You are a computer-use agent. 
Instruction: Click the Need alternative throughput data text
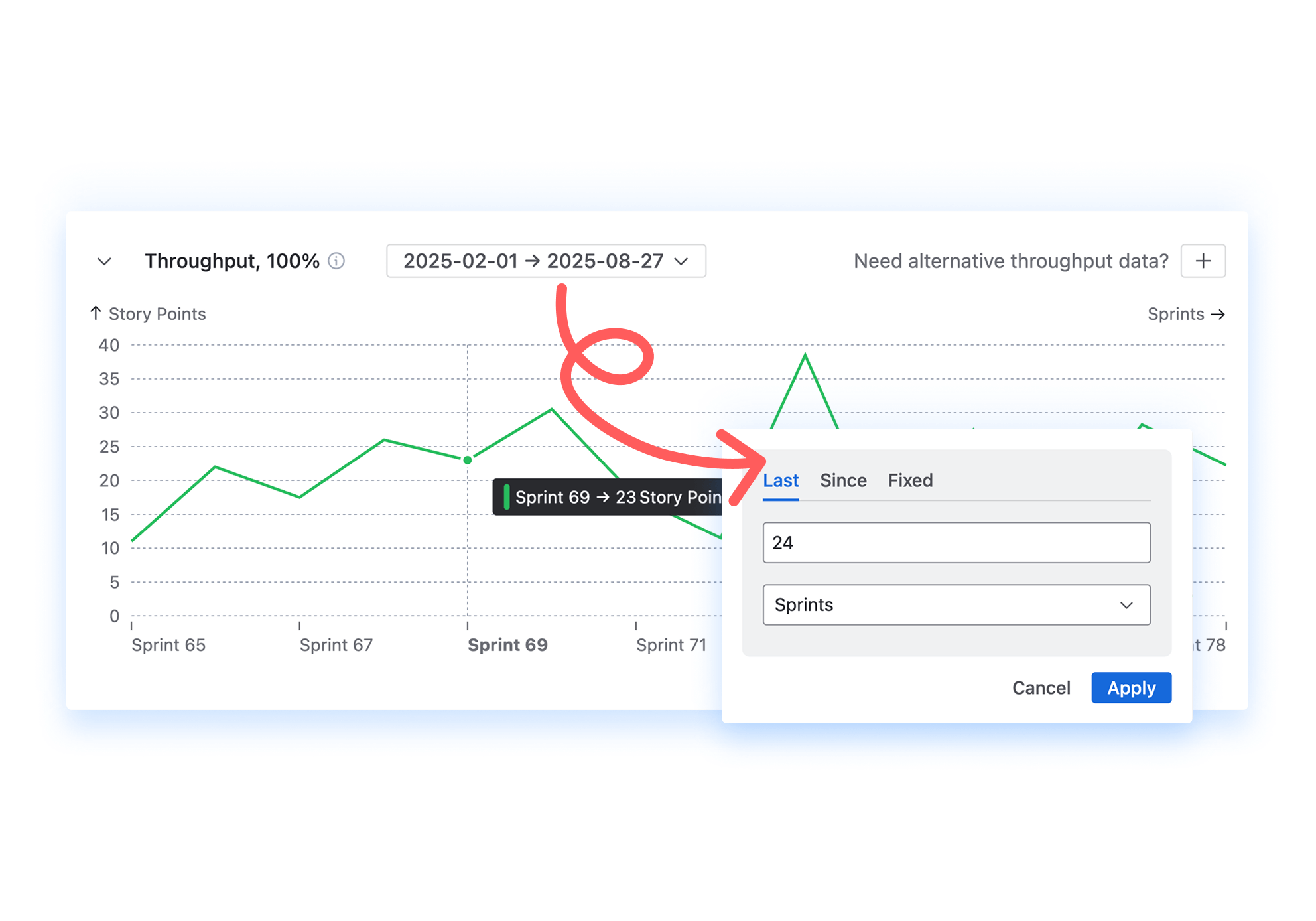(x=1010, y=261)
